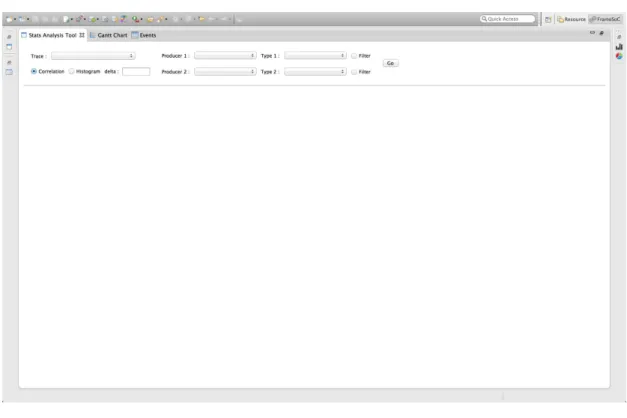Switch to the Resource perspective
Image resolution: width=627 pixels, height=418 pixels.
pyautogui.click(x=571, y=19)
